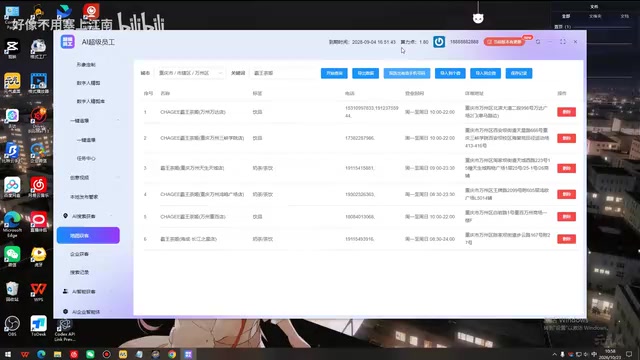This screenshot has height=360, width=640.
Task: Collapse the AI搜索获客 sidebar group
Action: point(111,216)
